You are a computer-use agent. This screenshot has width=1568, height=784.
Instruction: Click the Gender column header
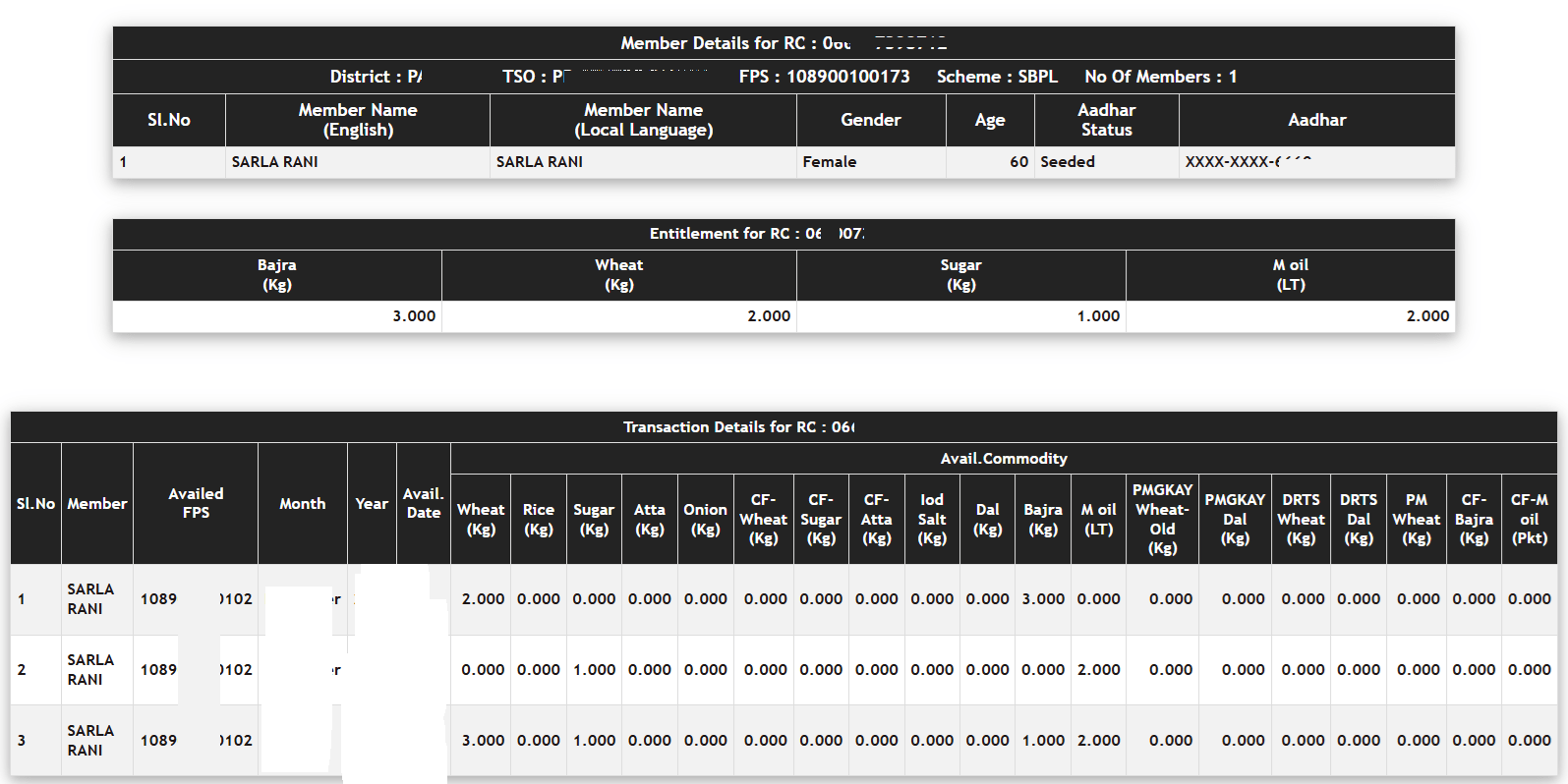[x=871, y=120]
